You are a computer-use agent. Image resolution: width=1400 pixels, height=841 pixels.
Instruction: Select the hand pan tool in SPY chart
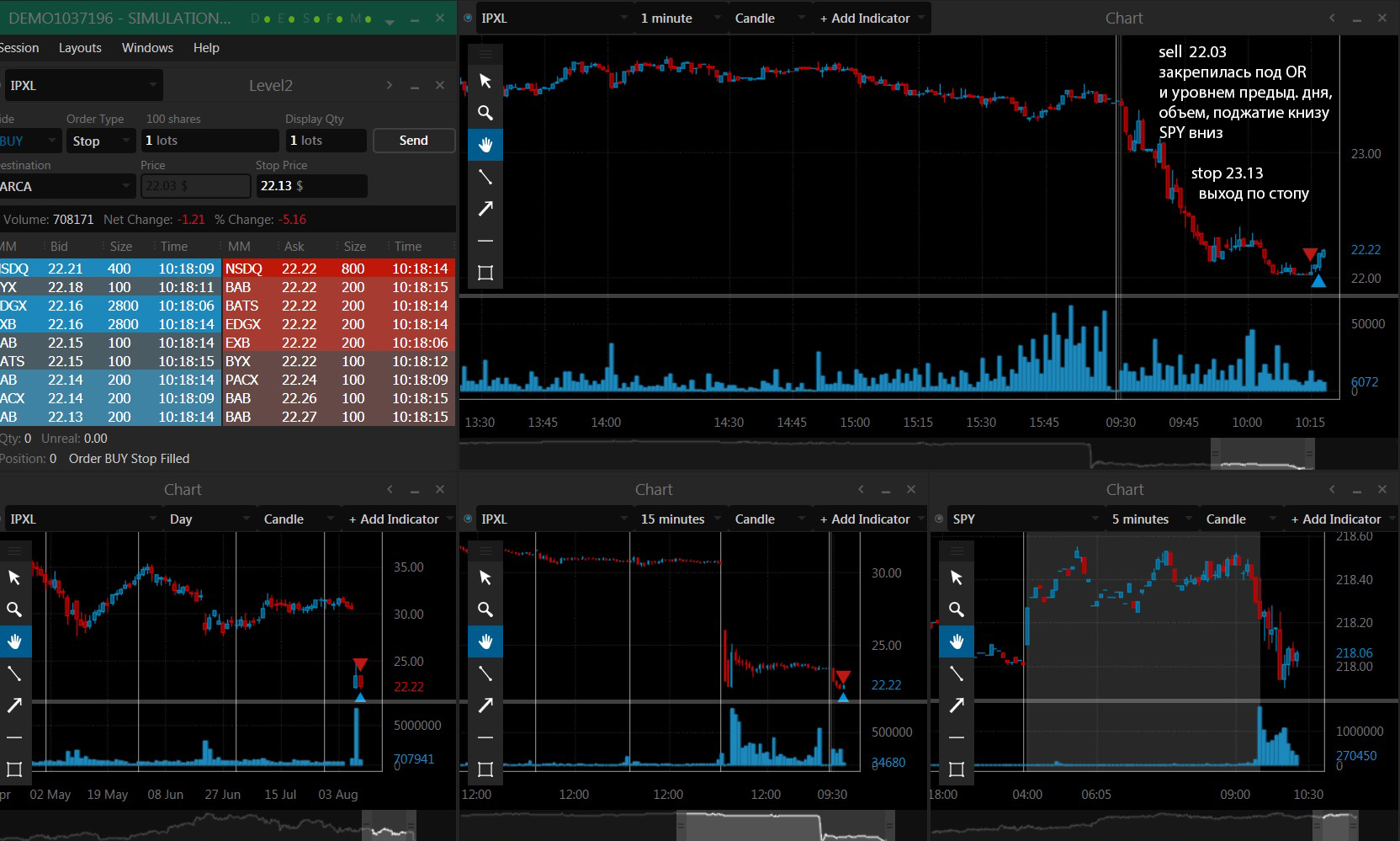[x=957, y=641]
